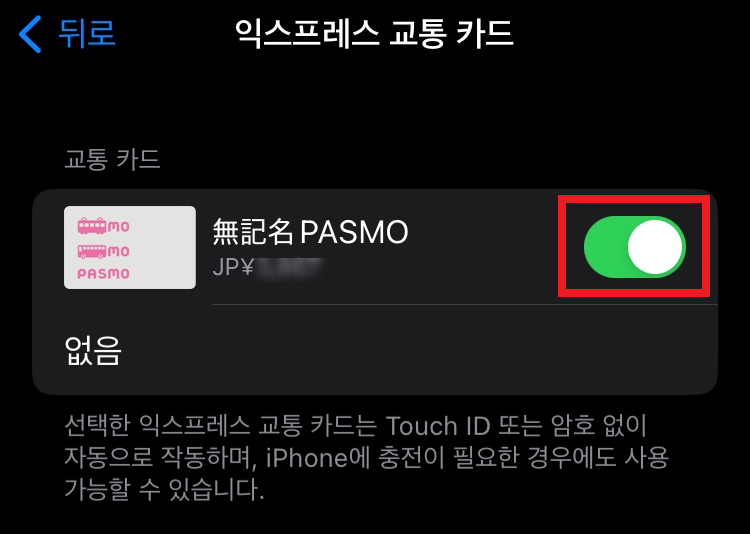Tap the blurred balance amount under PASMO
The width and height of the screenshot is (750, 534).
(x=290, y=268)
